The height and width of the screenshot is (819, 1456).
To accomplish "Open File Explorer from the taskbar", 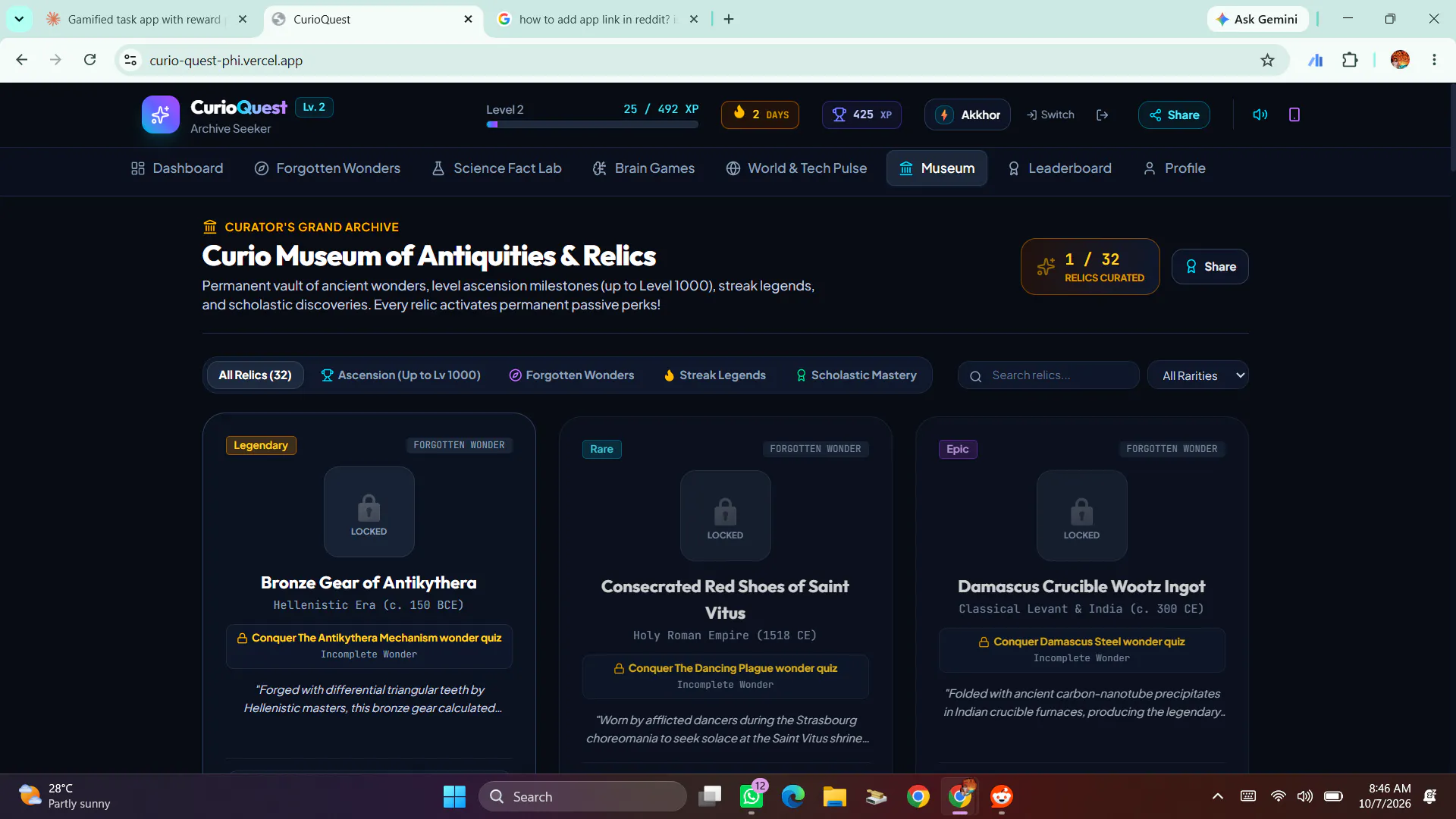I will click(x=835, y=797).
